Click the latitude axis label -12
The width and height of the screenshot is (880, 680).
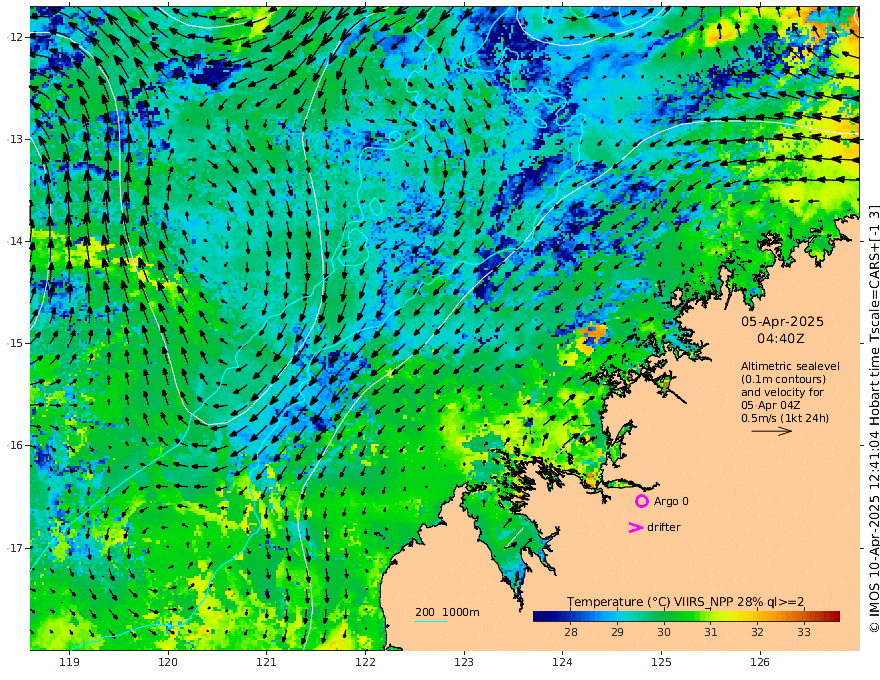coord(15,37)
